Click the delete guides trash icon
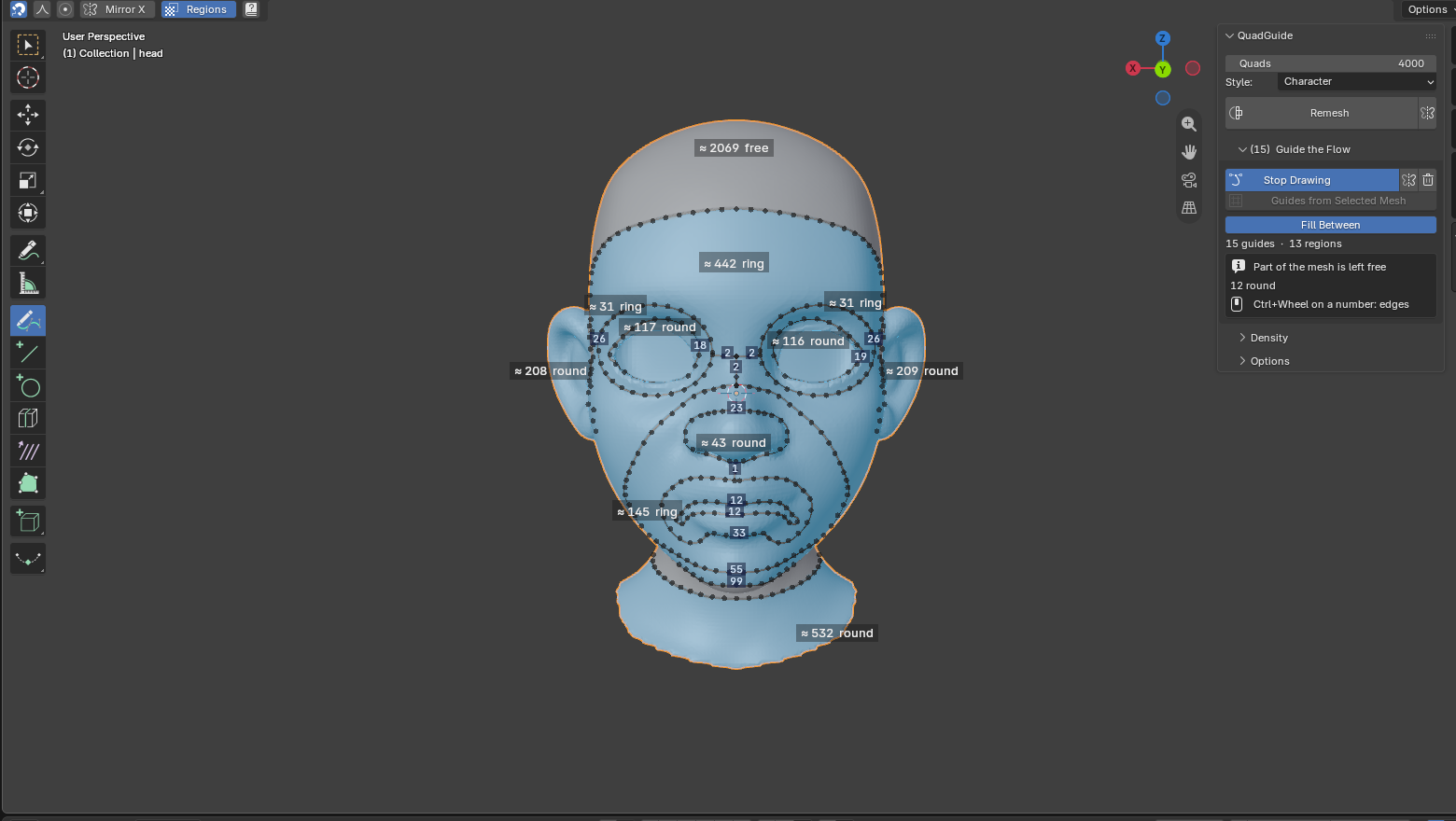 coord(1428,180)
